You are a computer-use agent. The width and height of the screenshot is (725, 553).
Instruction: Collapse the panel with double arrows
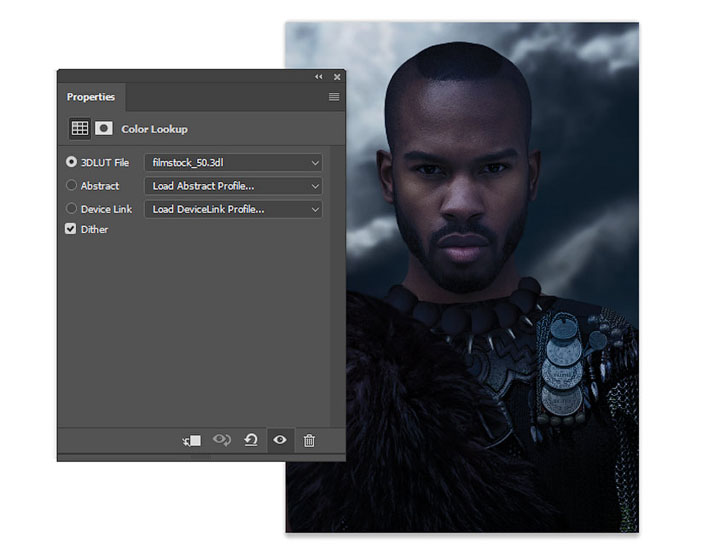click(319, 77)
